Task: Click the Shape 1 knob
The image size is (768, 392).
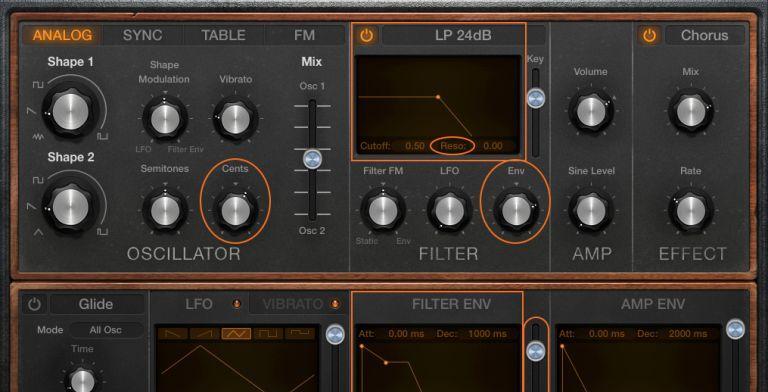Action: (x=71, y=112)
